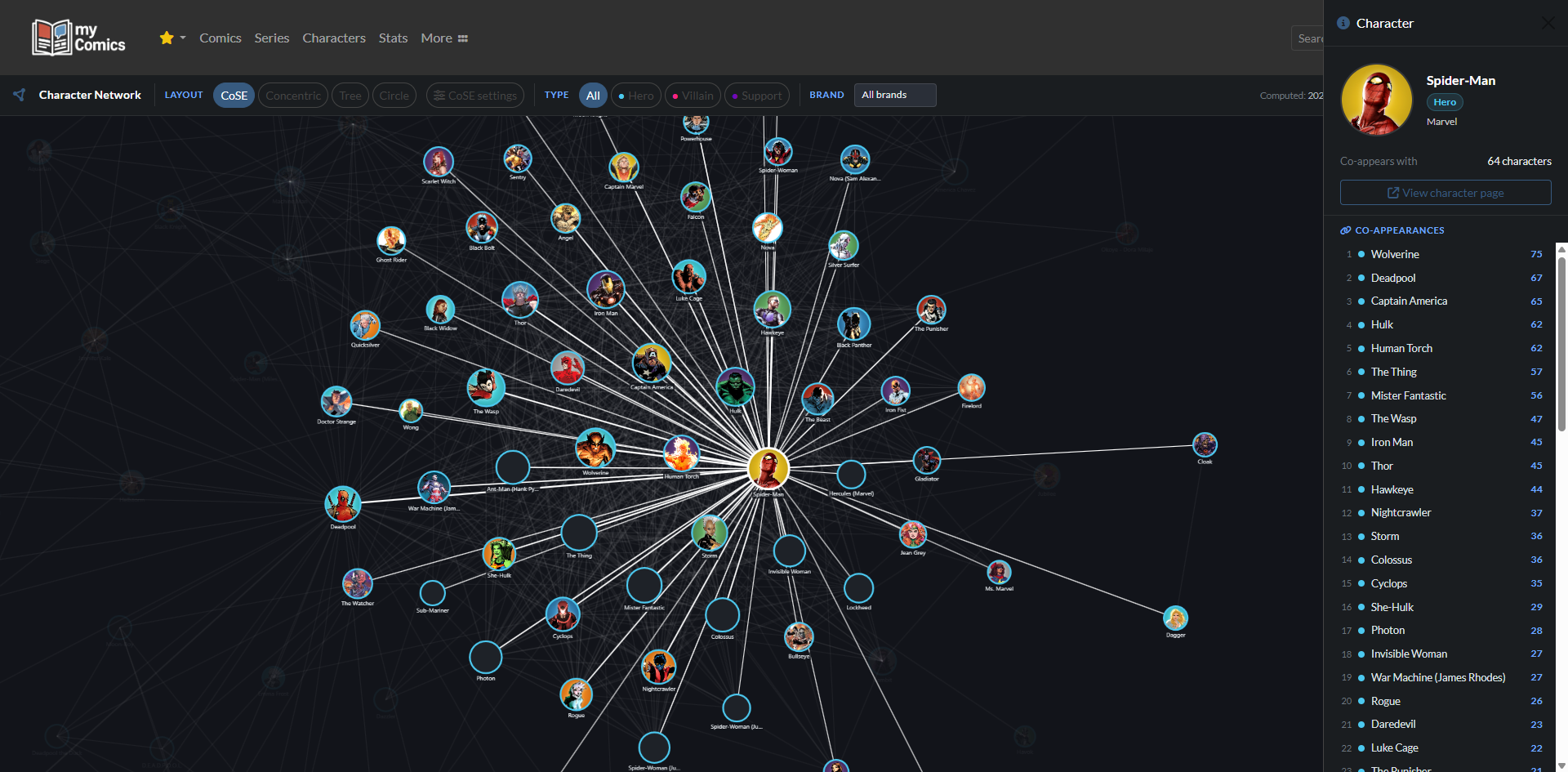The width and height of the screenshot is (1568, 772).
Task: Click the Iron Man node
Action: pos(606,289)
